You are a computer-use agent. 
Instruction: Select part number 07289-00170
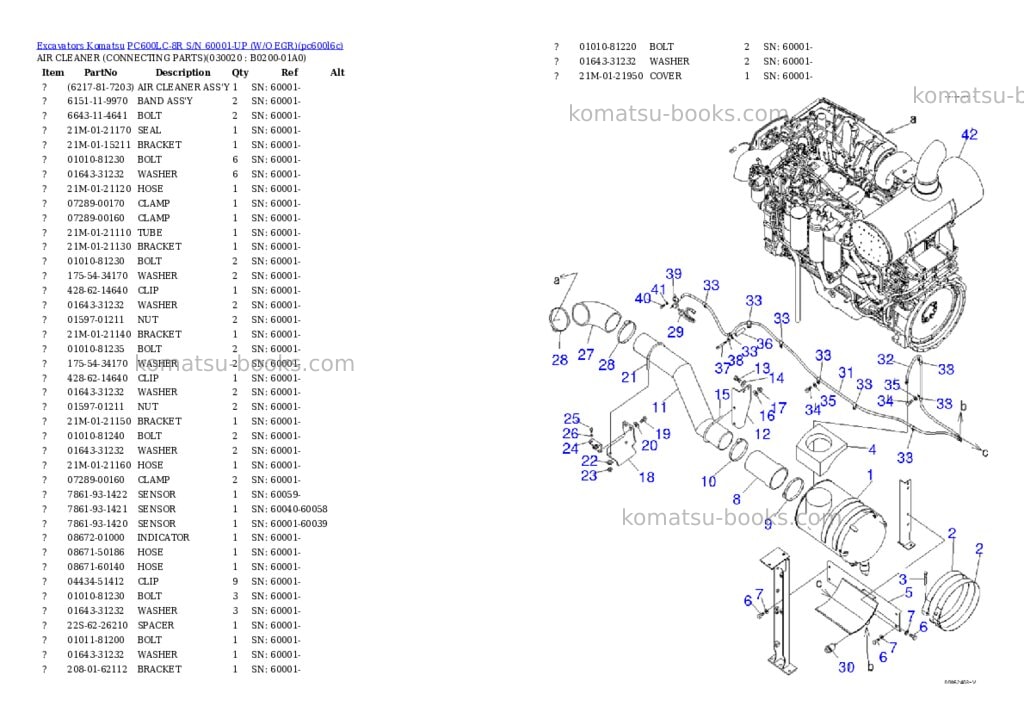click(x=95, y=203)
